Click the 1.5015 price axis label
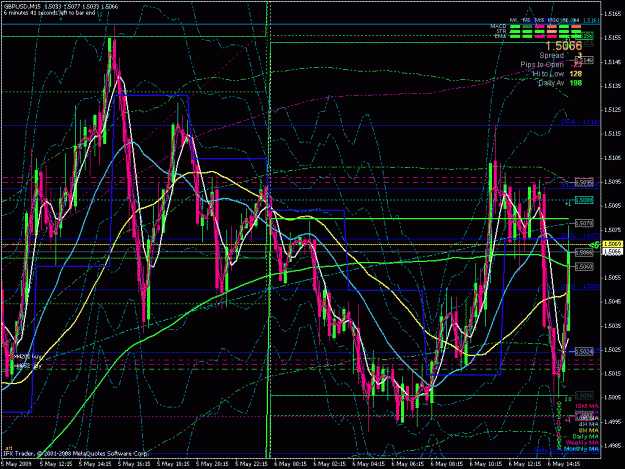 pyautogui.click(x=613, y=374)
